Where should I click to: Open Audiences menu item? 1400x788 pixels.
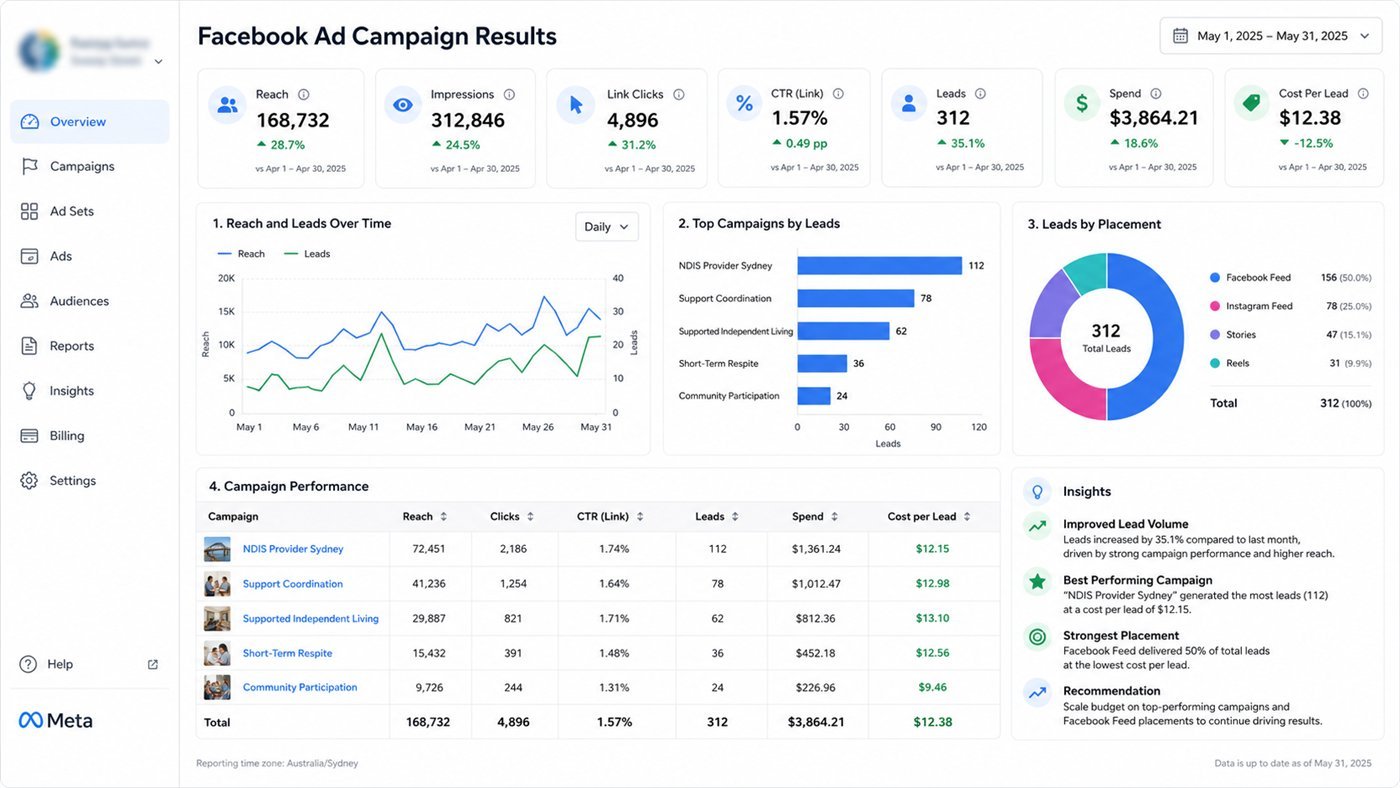pos(90,301)
